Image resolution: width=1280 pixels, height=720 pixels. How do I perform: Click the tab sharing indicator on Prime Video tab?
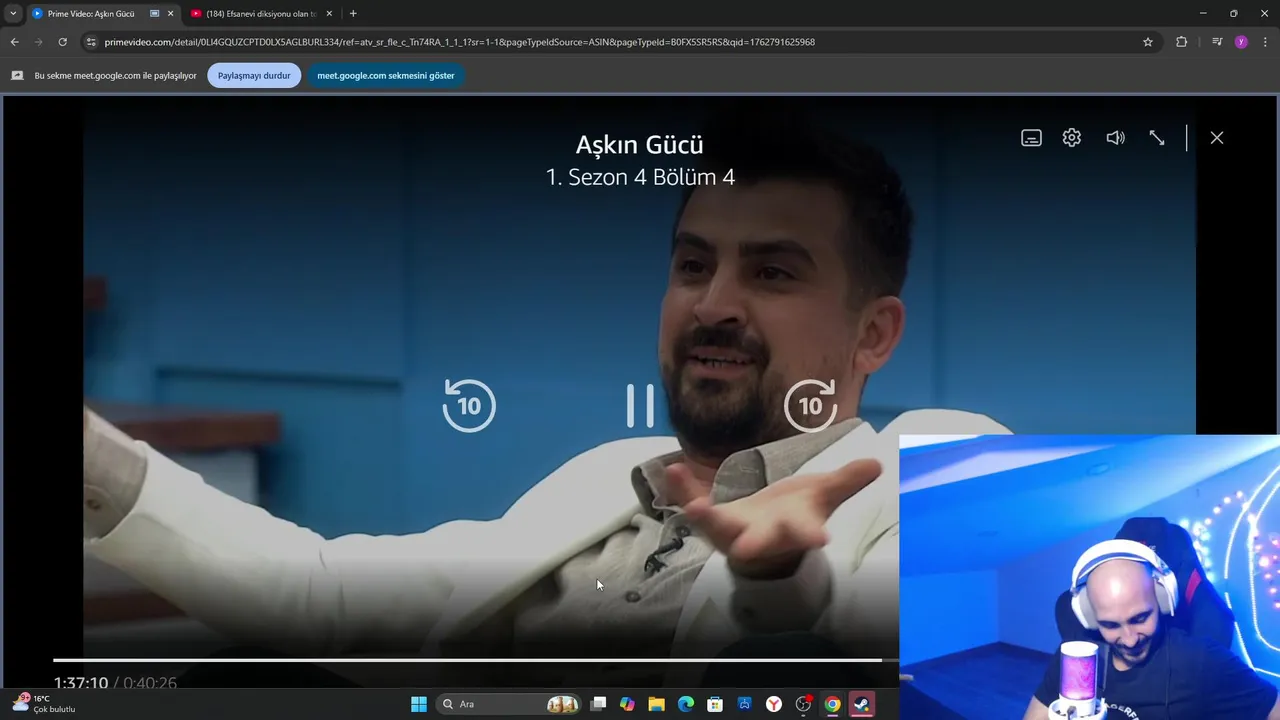click(154, 14)
